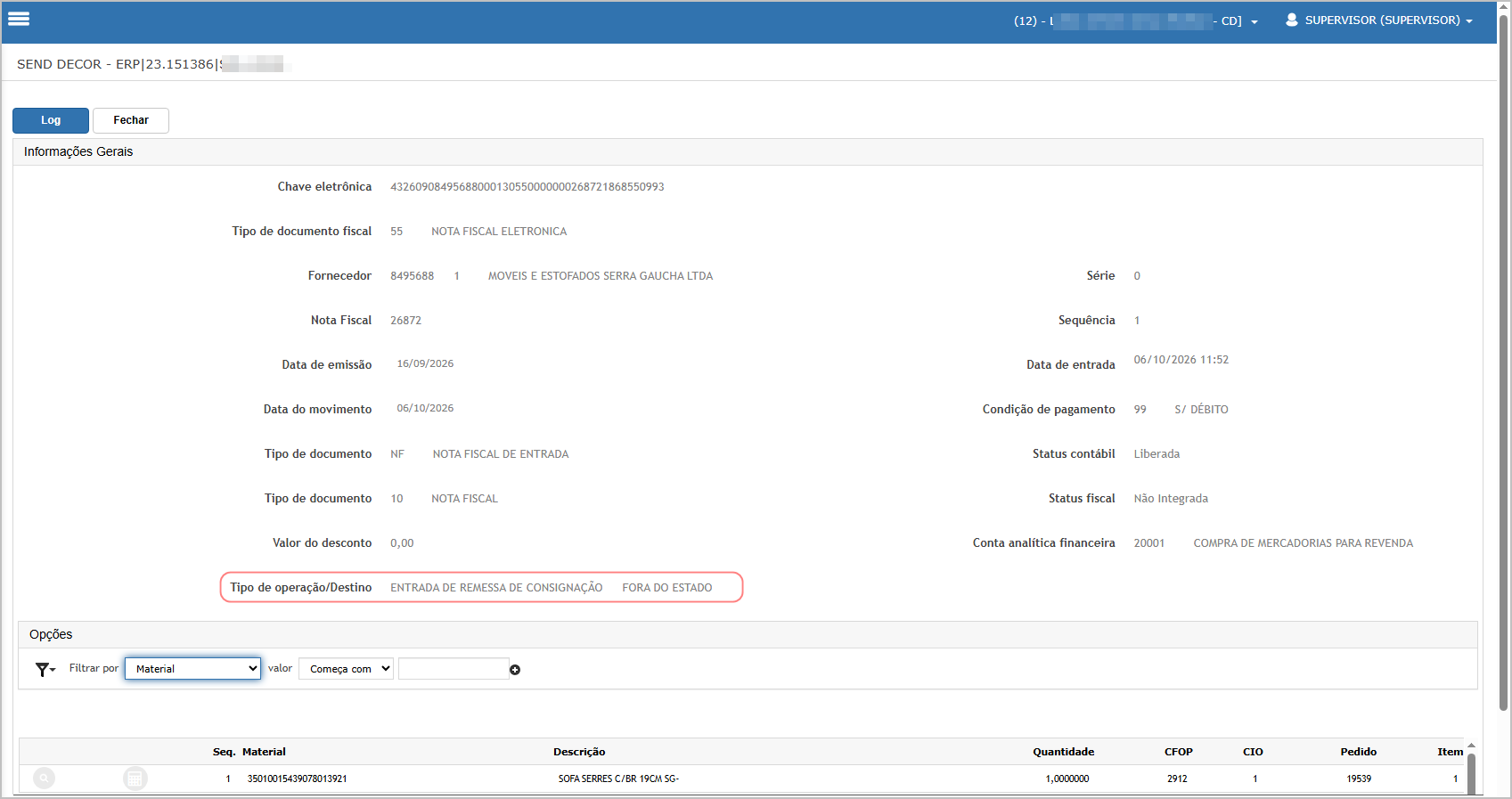
Task: Click CFOP value 2912
Action: pos(1177,779)
